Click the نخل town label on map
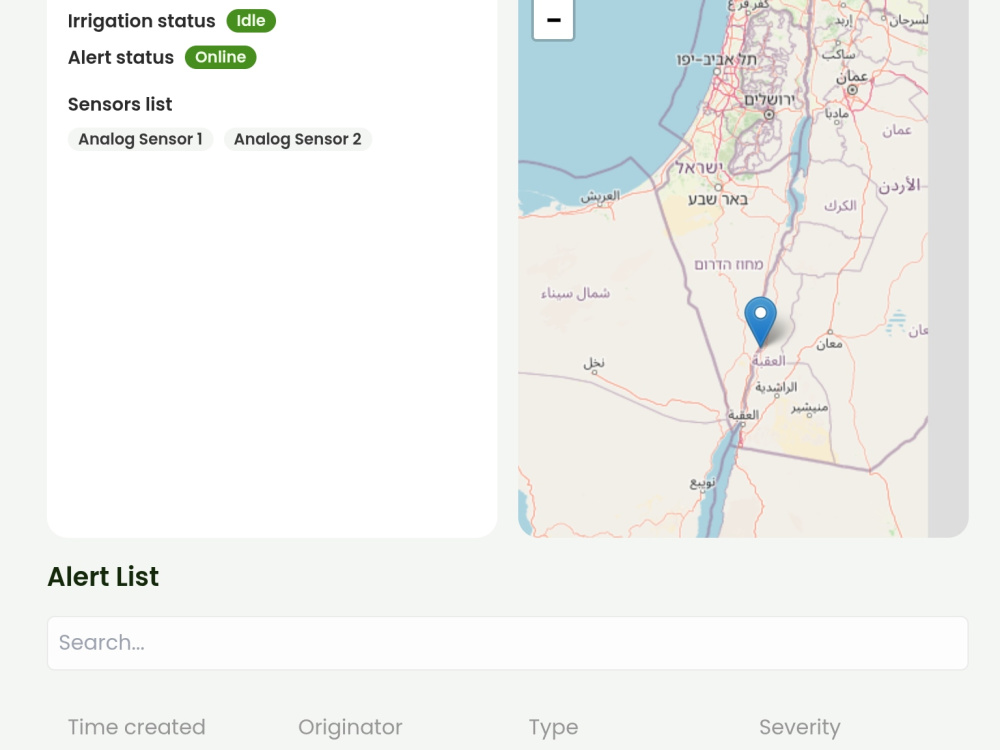Screen dimensions: 1000x750 pyautogui.click(x=594, y=362)
